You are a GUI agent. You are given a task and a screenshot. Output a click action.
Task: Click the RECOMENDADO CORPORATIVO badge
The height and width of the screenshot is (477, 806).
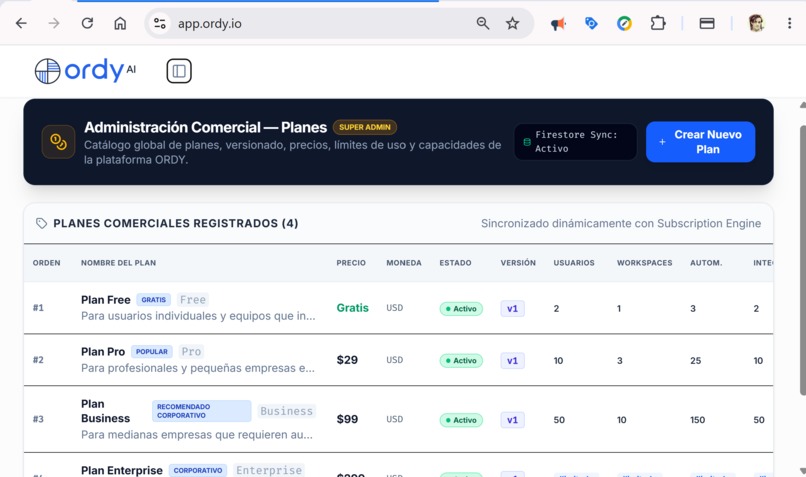pos(202,411)
